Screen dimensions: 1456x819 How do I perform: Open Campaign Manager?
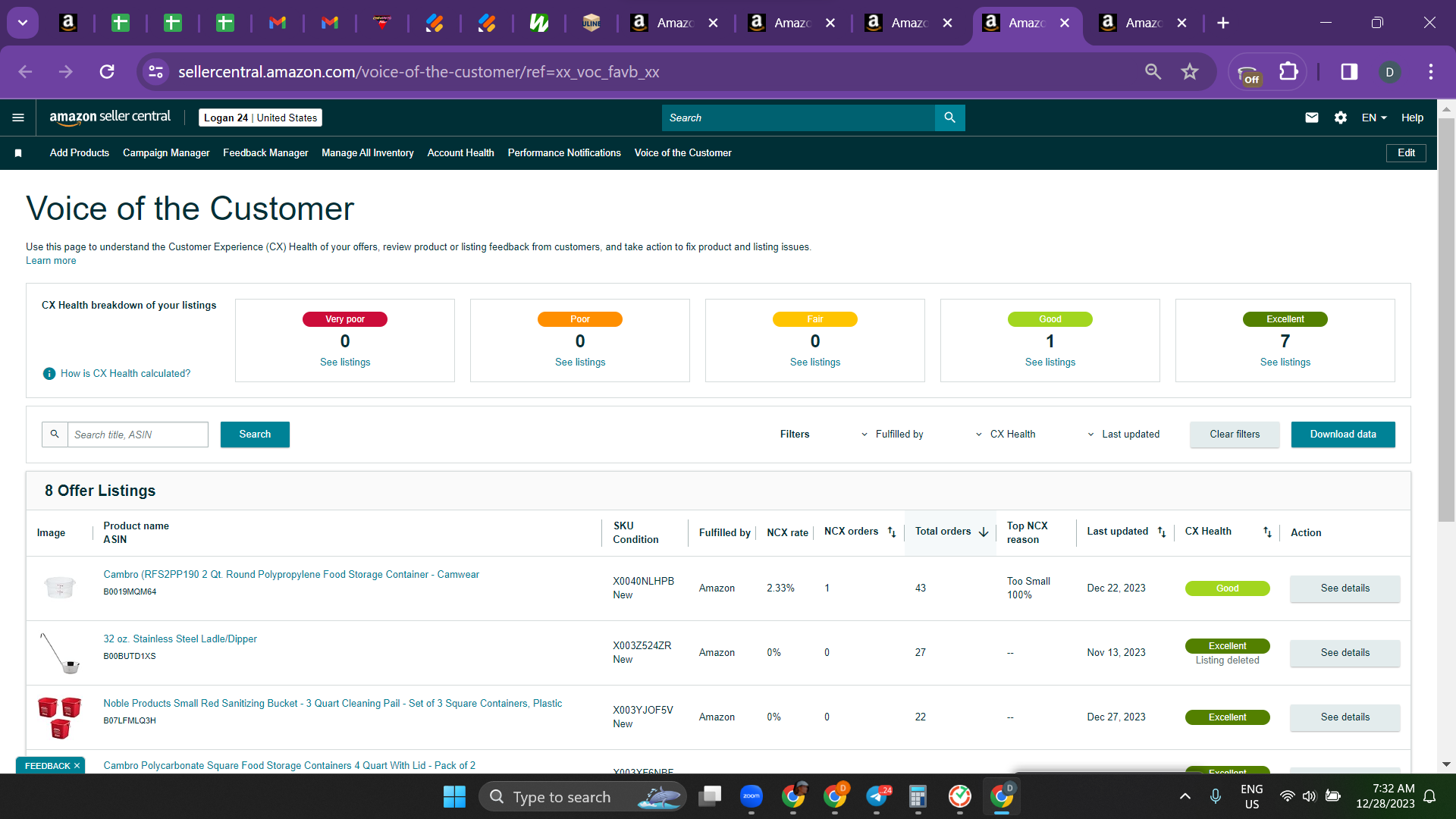(166, 153)
